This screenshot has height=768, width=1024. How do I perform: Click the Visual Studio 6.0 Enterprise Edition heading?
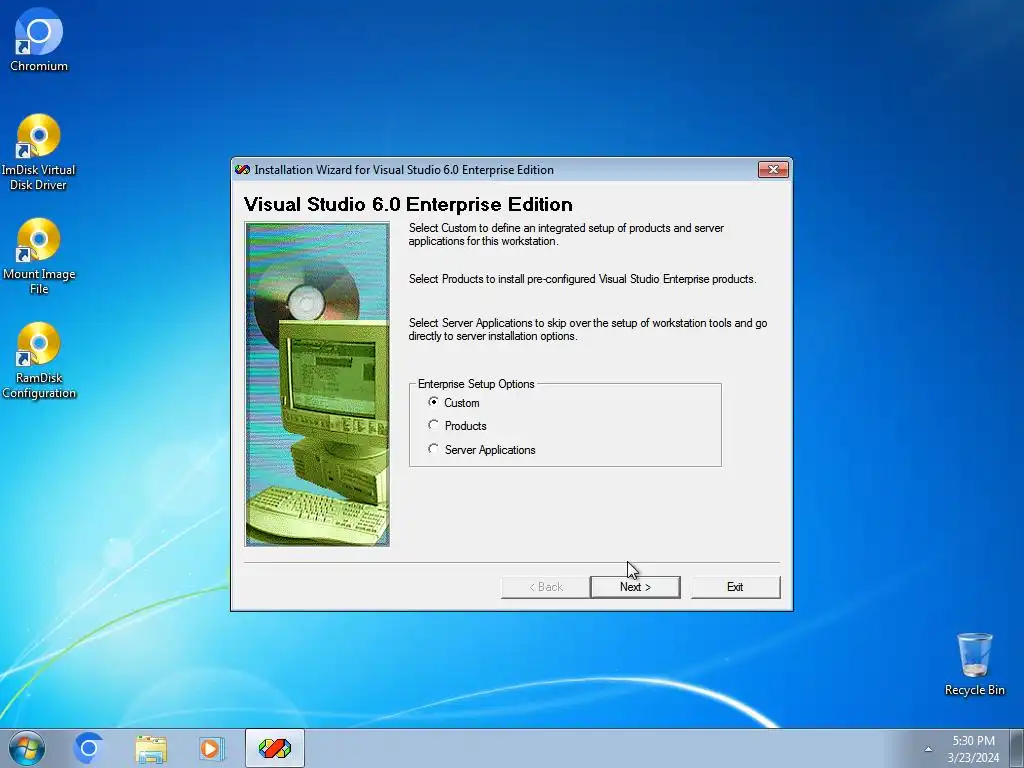tap(408, 204)
